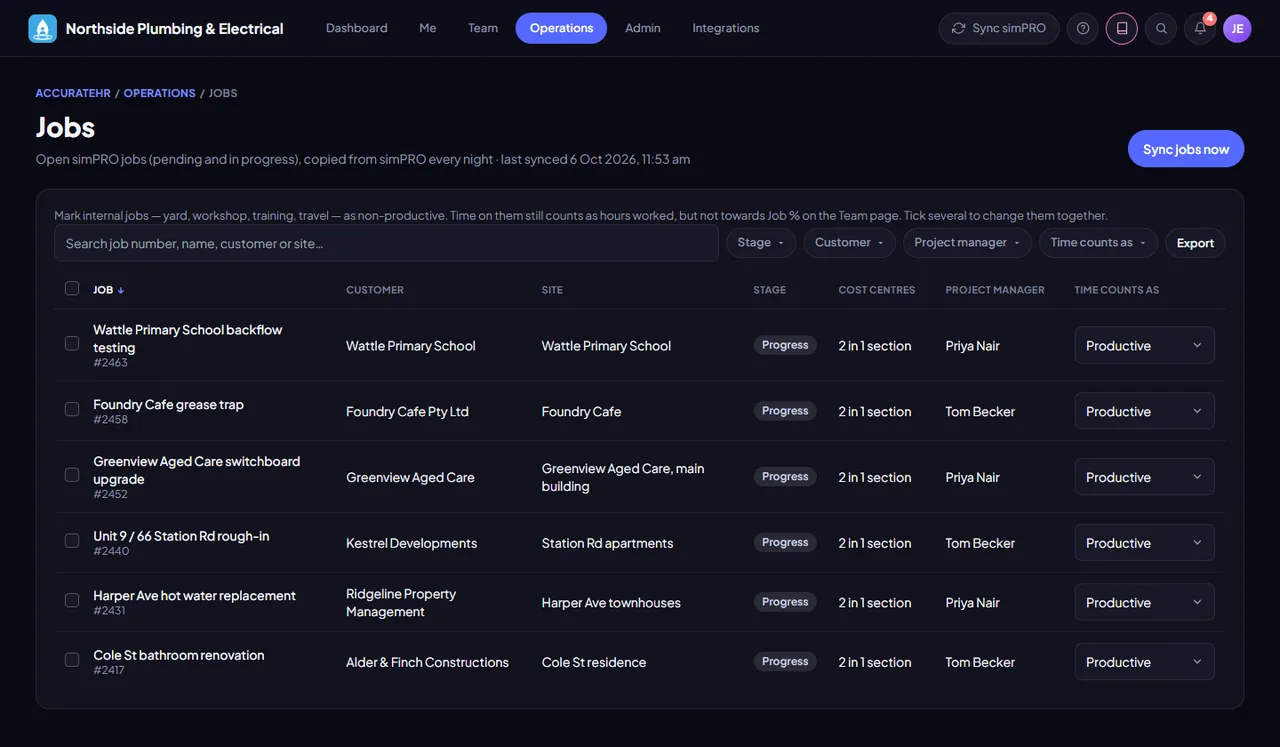Sort by the JOB column header

click(x=109, y=290)
